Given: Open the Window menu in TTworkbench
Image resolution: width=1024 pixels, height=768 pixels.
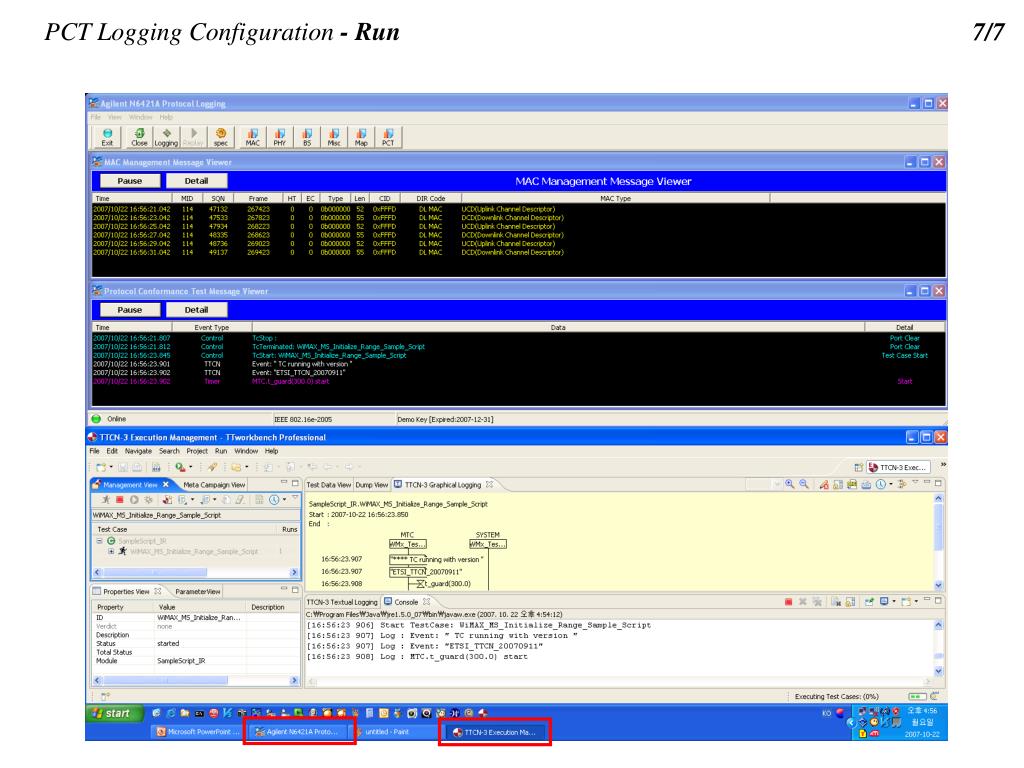Looking at the screenshot, I should 246,451.
